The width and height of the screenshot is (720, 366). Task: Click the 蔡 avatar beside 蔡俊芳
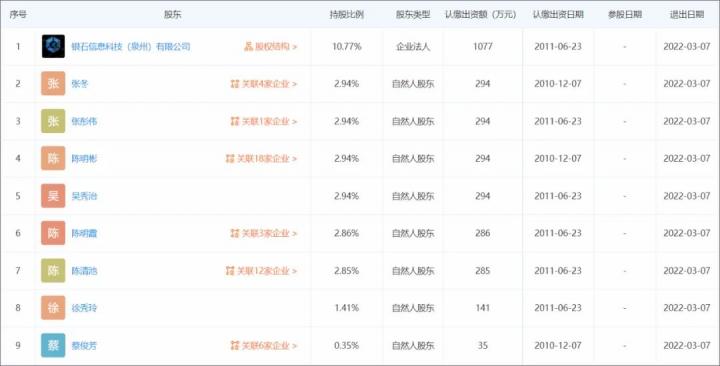(53, 346)
